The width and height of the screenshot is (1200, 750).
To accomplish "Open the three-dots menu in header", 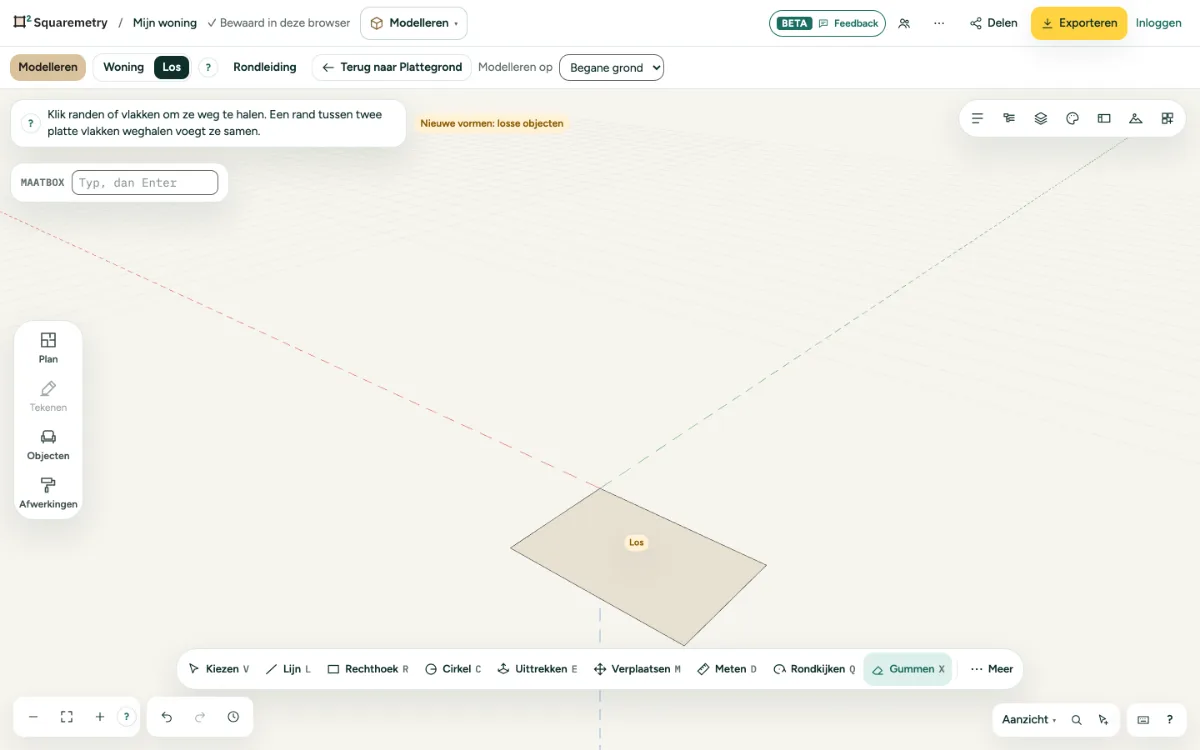I will pyautogui.click(x=939, y=23).
